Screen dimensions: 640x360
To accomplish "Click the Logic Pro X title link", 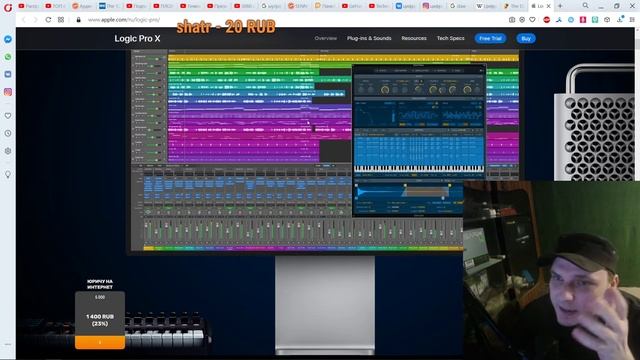I will (137, 39).
